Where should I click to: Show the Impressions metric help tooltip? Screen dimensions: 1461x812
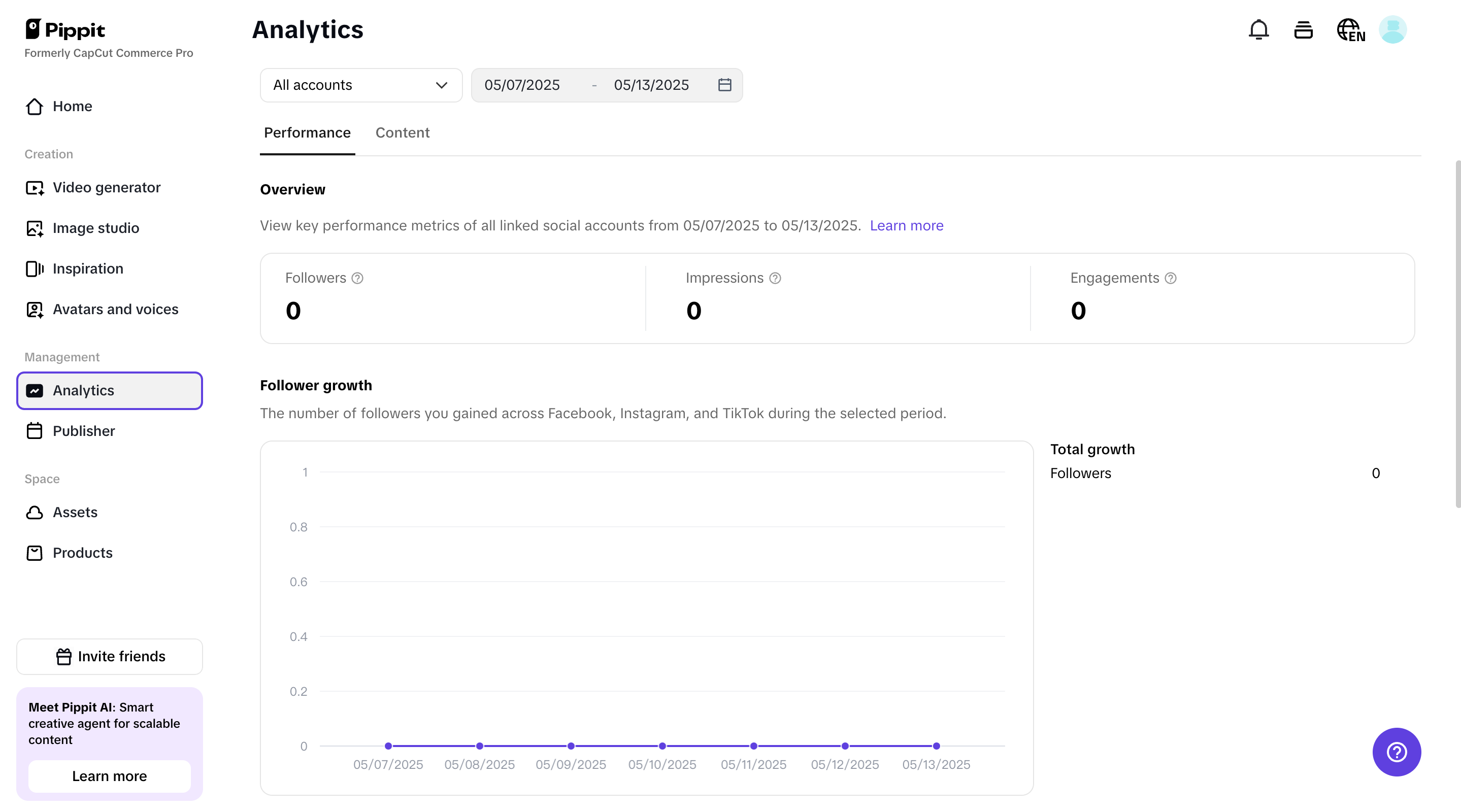click(775, 278)
